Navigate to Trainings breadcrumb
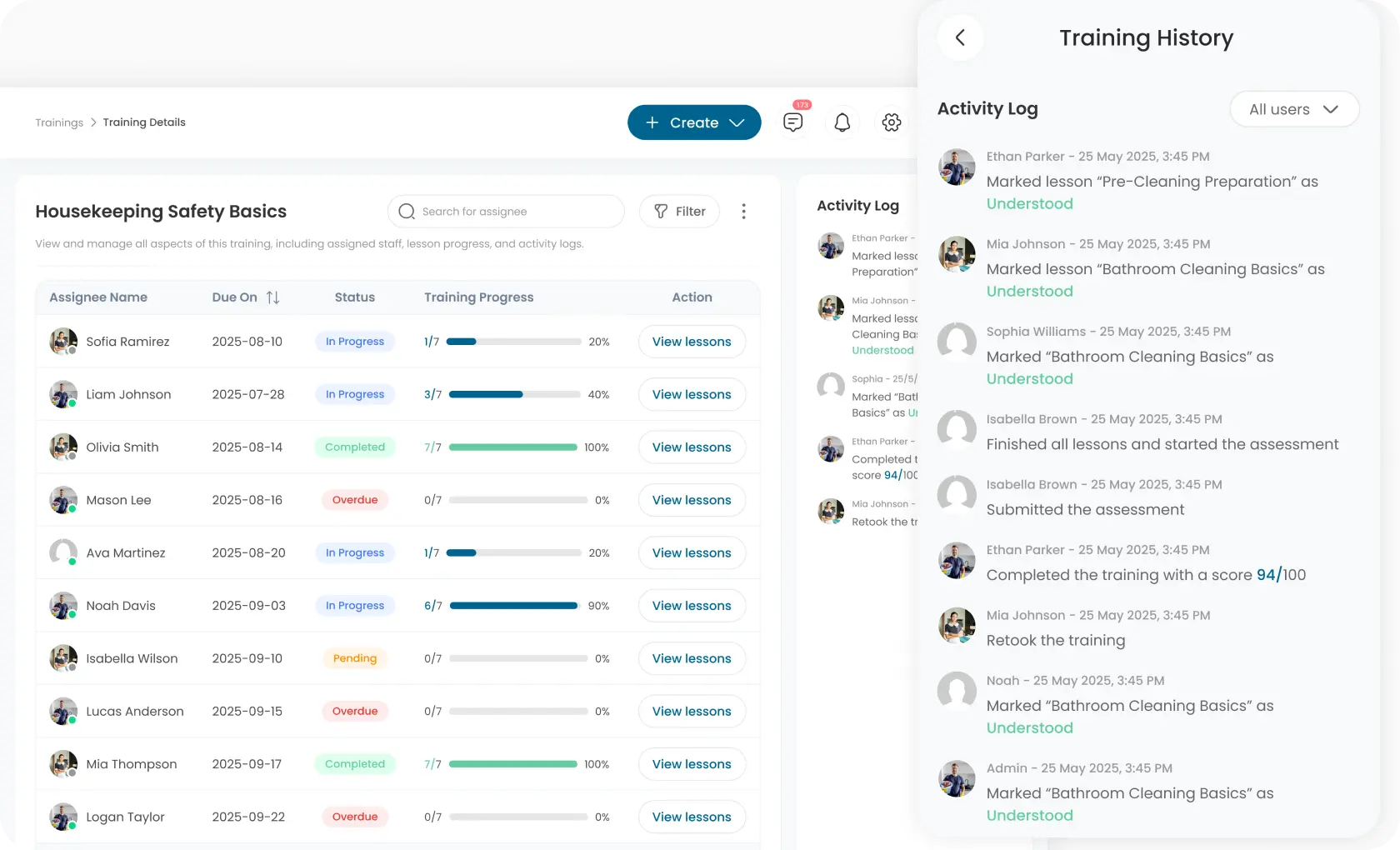1400x850 pixels. 59,122
